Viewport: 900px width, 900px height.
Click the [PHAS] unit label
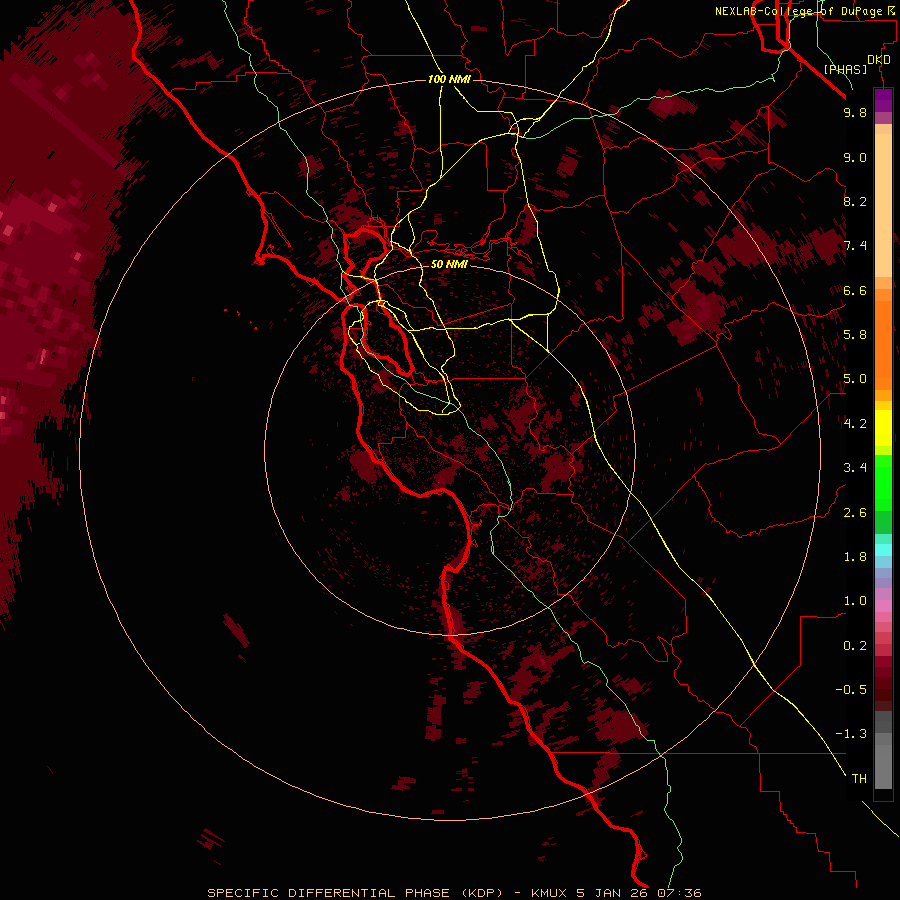(x=845, y=69)
